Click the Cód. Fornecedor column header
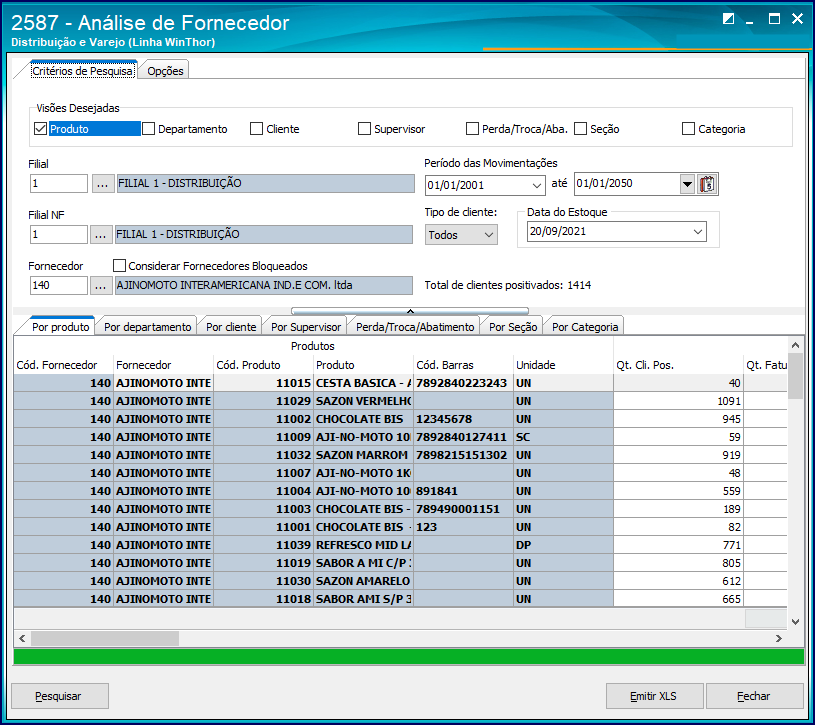This screenshot has height=725, width=815. click(63, 365)
